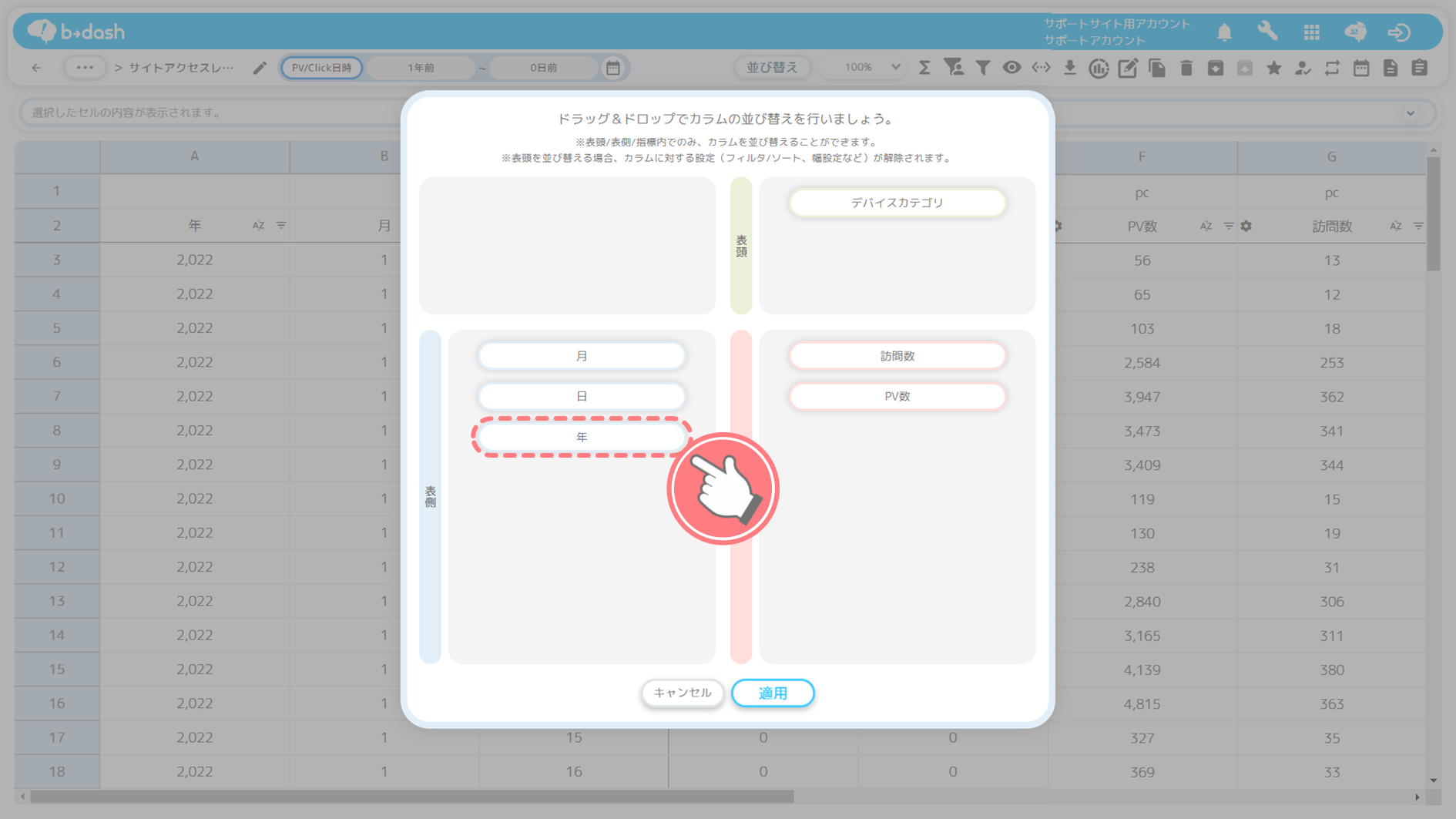This screenshot has height=819, width=1456.
Task: Click the repeat refresh arrows icon
Action: (1332, 68)
